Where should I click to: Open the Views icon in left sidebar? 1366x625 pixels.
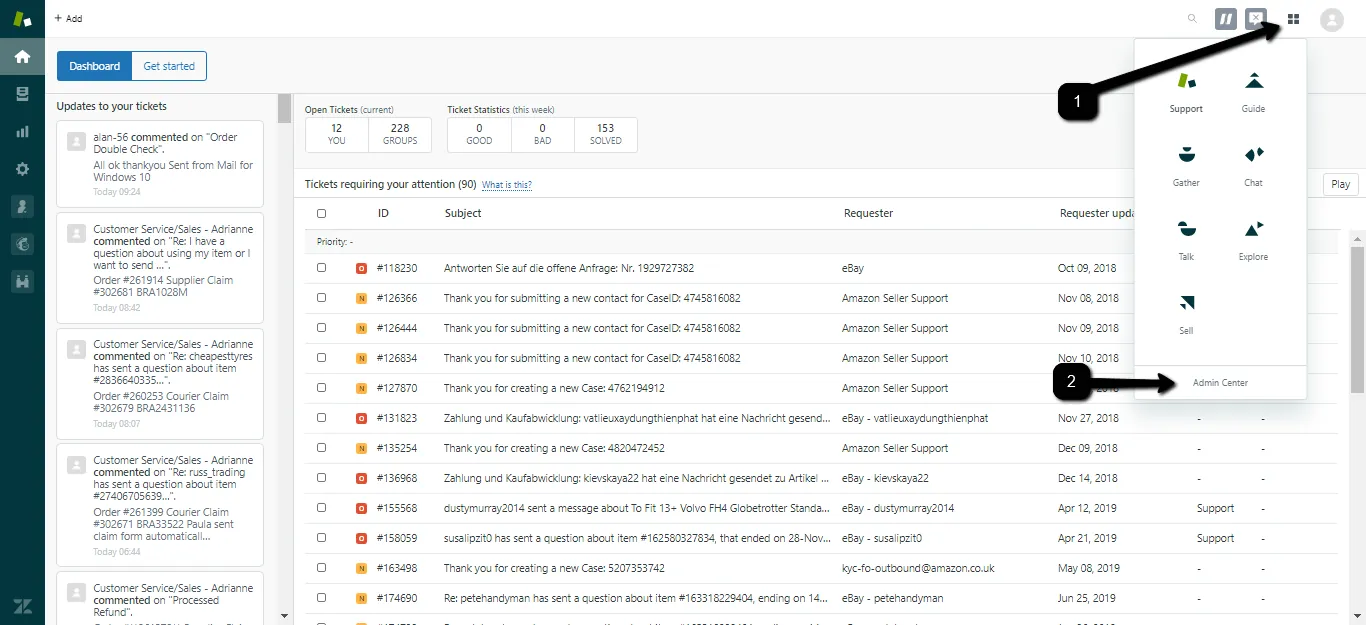pyautogui.click(x=22, y=94)
